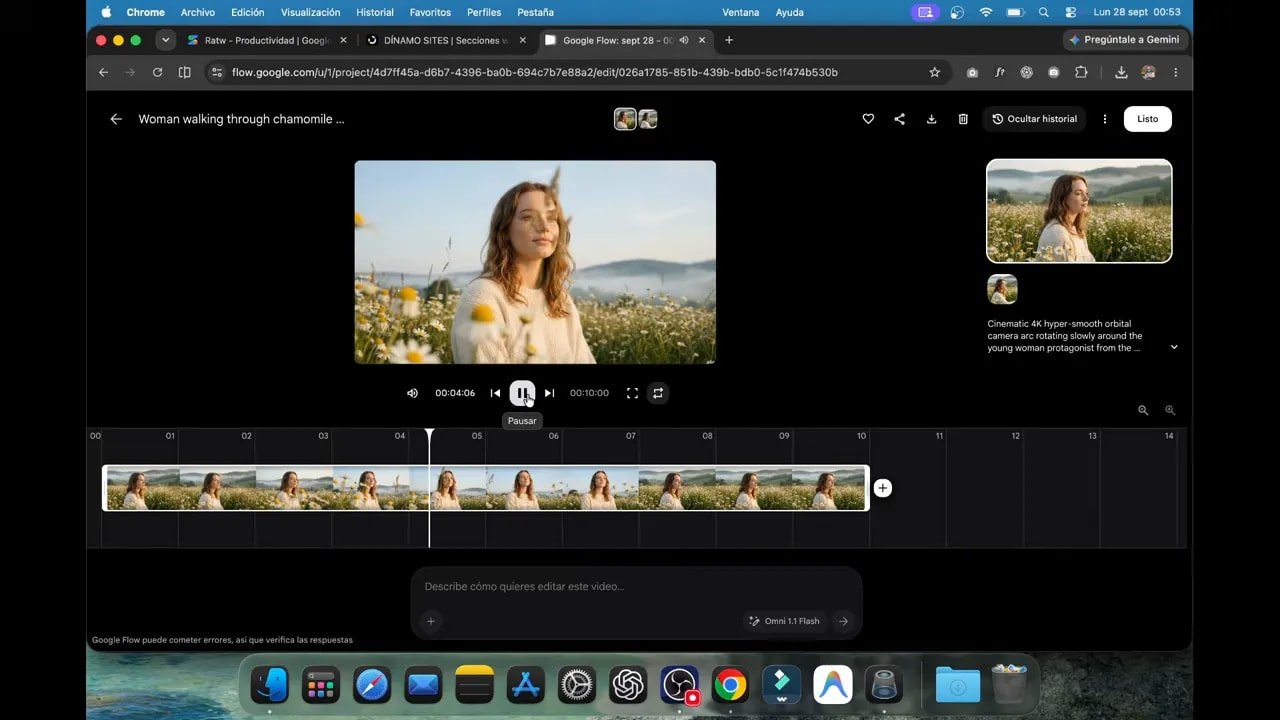Open the Archivo menu
The height and width of the screenshot is (720, 1280).
(198, 12)
